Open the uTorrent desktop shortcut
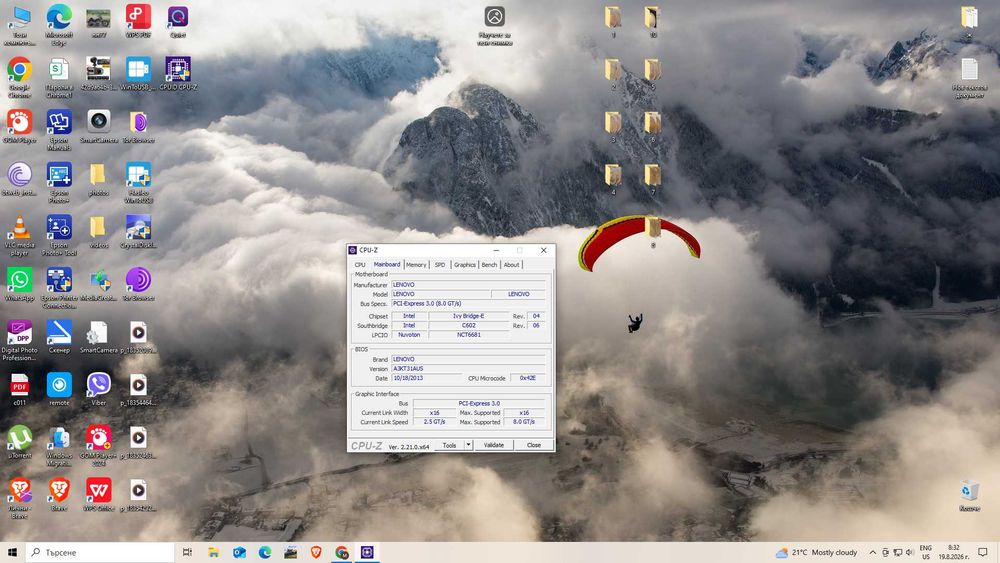1000x563 pixels. pyautogui.click(x=19, y=442)
